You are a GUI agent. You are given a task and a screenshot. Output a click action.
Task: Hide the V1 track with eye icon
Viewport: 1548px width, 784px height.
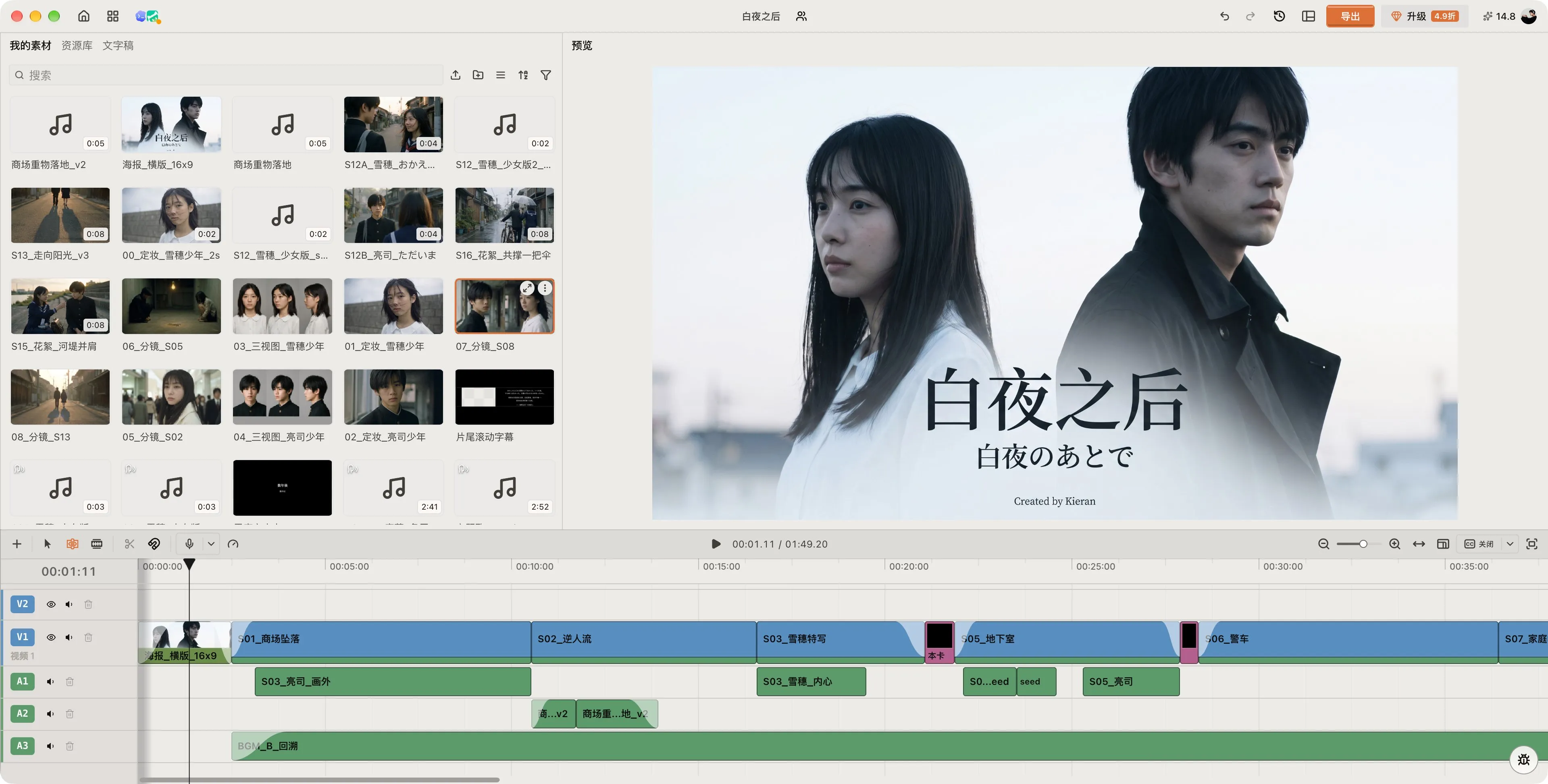(51, 637)
